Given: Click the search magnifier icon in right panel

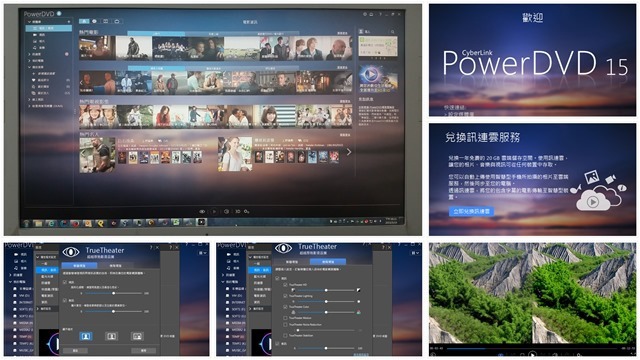Looking at the screenshot, I should (393, 31).
